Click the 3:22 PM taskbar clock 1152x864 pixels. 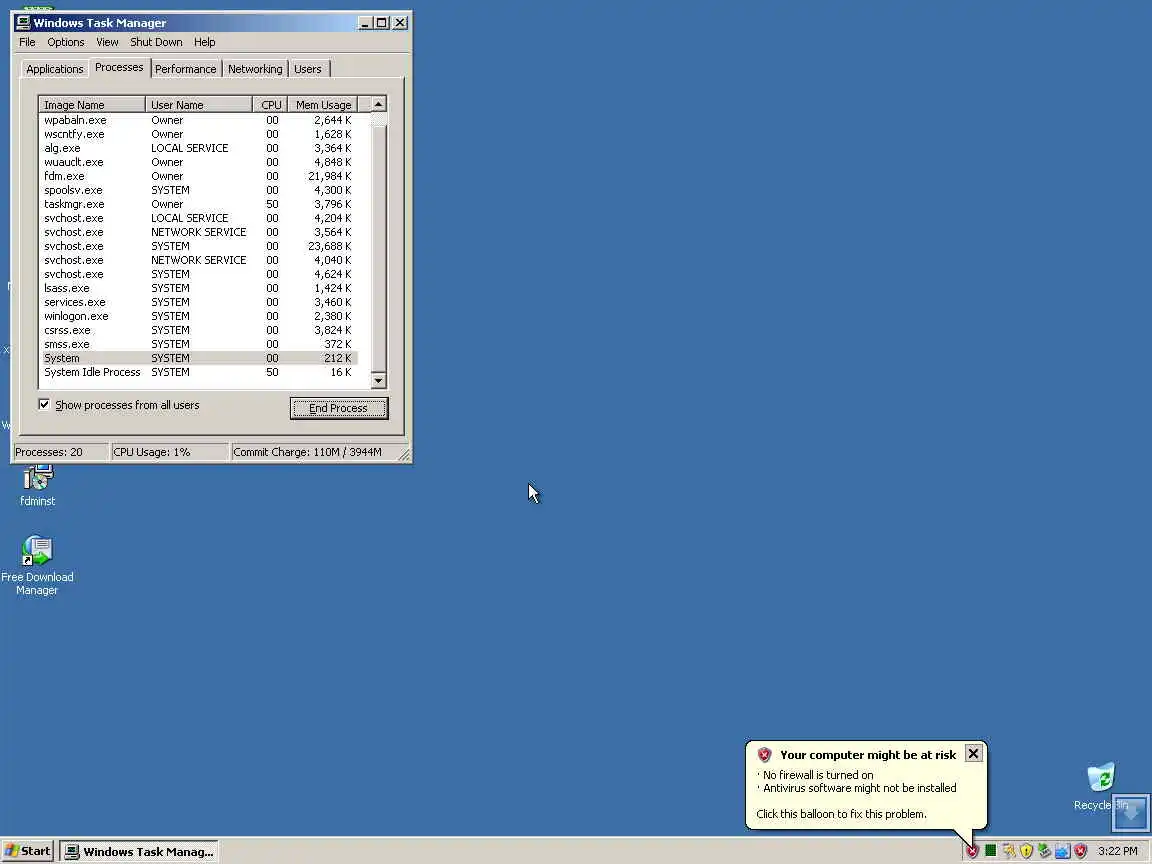tap(1117, 851)
